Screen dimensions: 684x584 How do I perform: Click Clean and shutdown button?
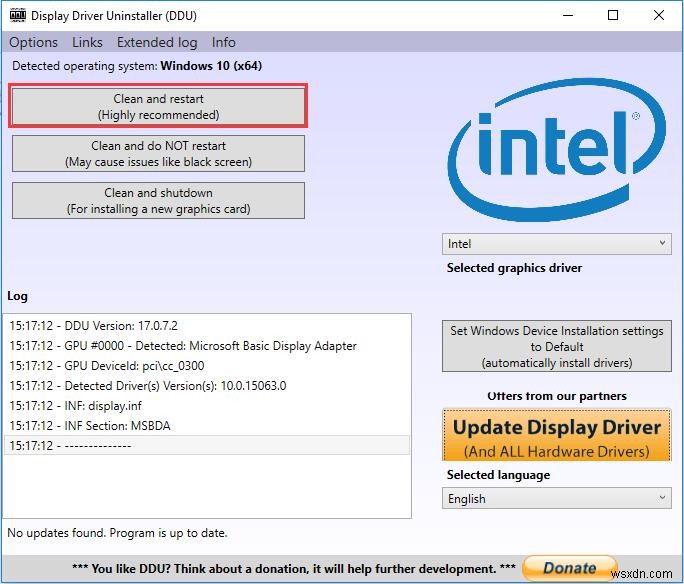click(x=158, y=200)
